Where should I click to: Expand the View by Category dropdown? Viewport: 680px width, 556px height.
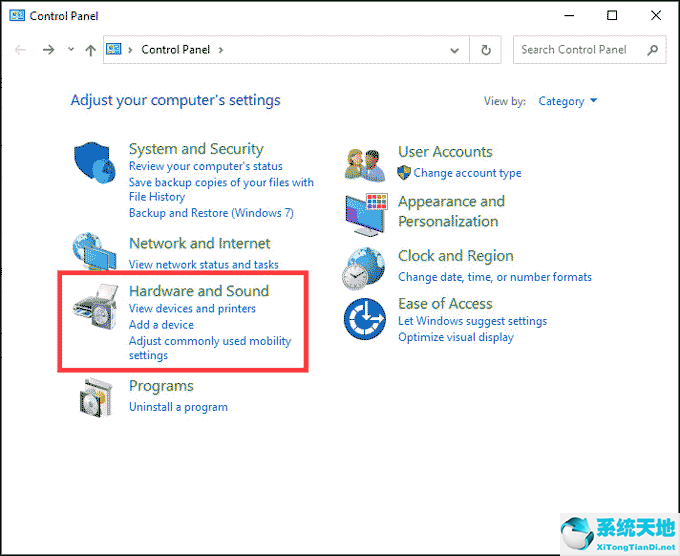567,101
